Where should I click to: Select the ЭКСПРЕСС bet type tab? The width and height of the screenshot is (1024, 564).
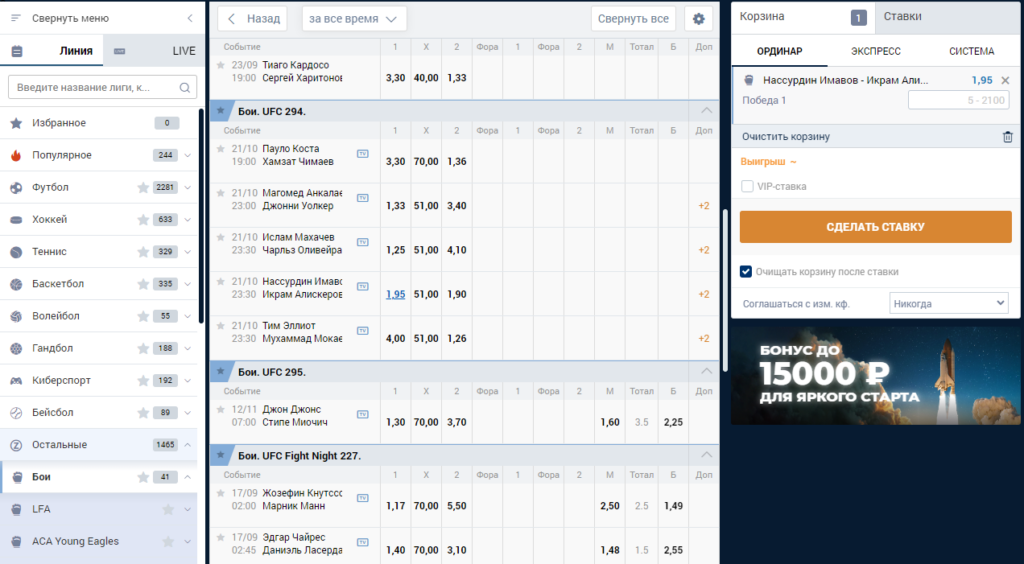875,51
